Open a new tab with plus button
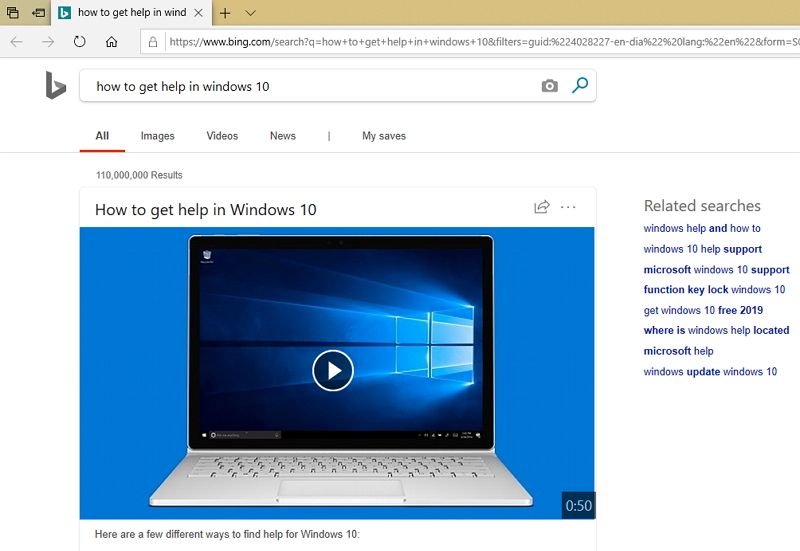Screen dimensions: 800x551 coord(225,13)
